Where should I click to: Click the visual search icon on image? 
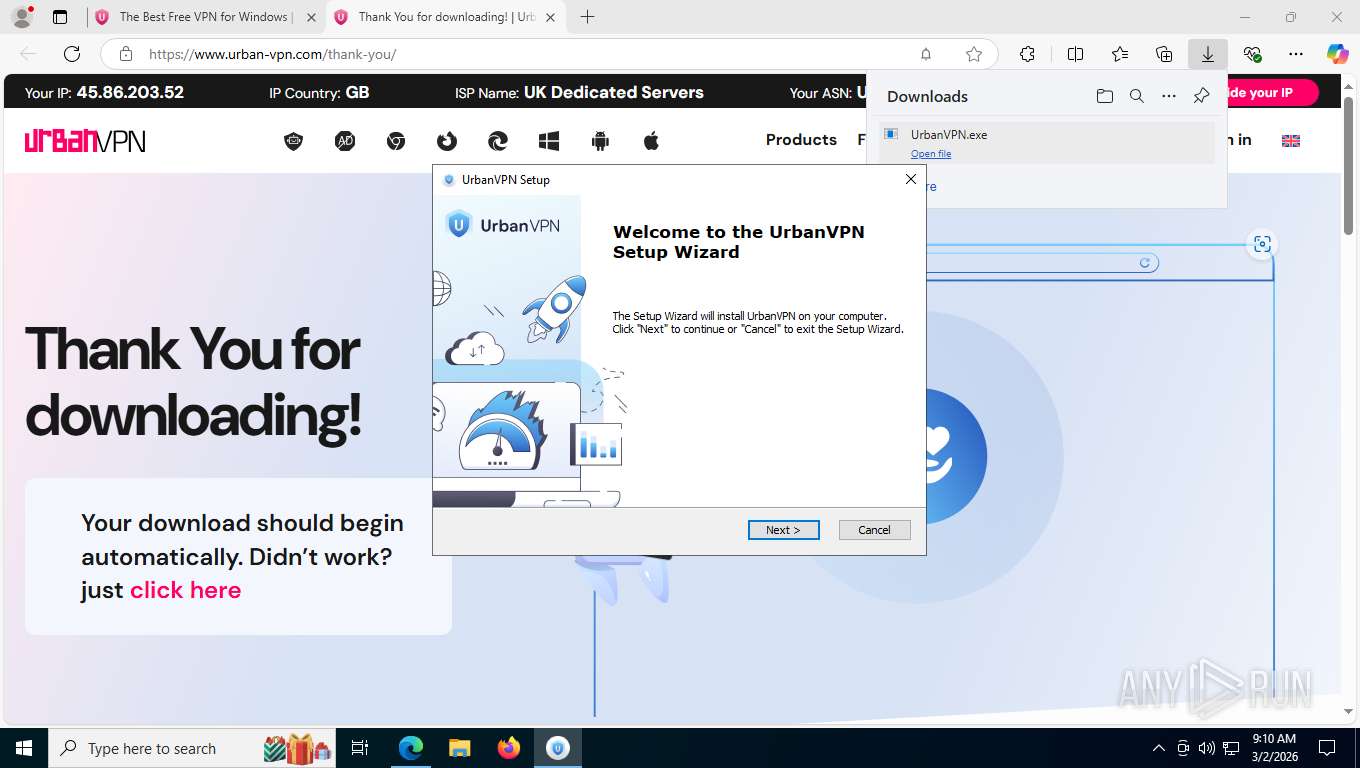click(x=1262, y=244)
